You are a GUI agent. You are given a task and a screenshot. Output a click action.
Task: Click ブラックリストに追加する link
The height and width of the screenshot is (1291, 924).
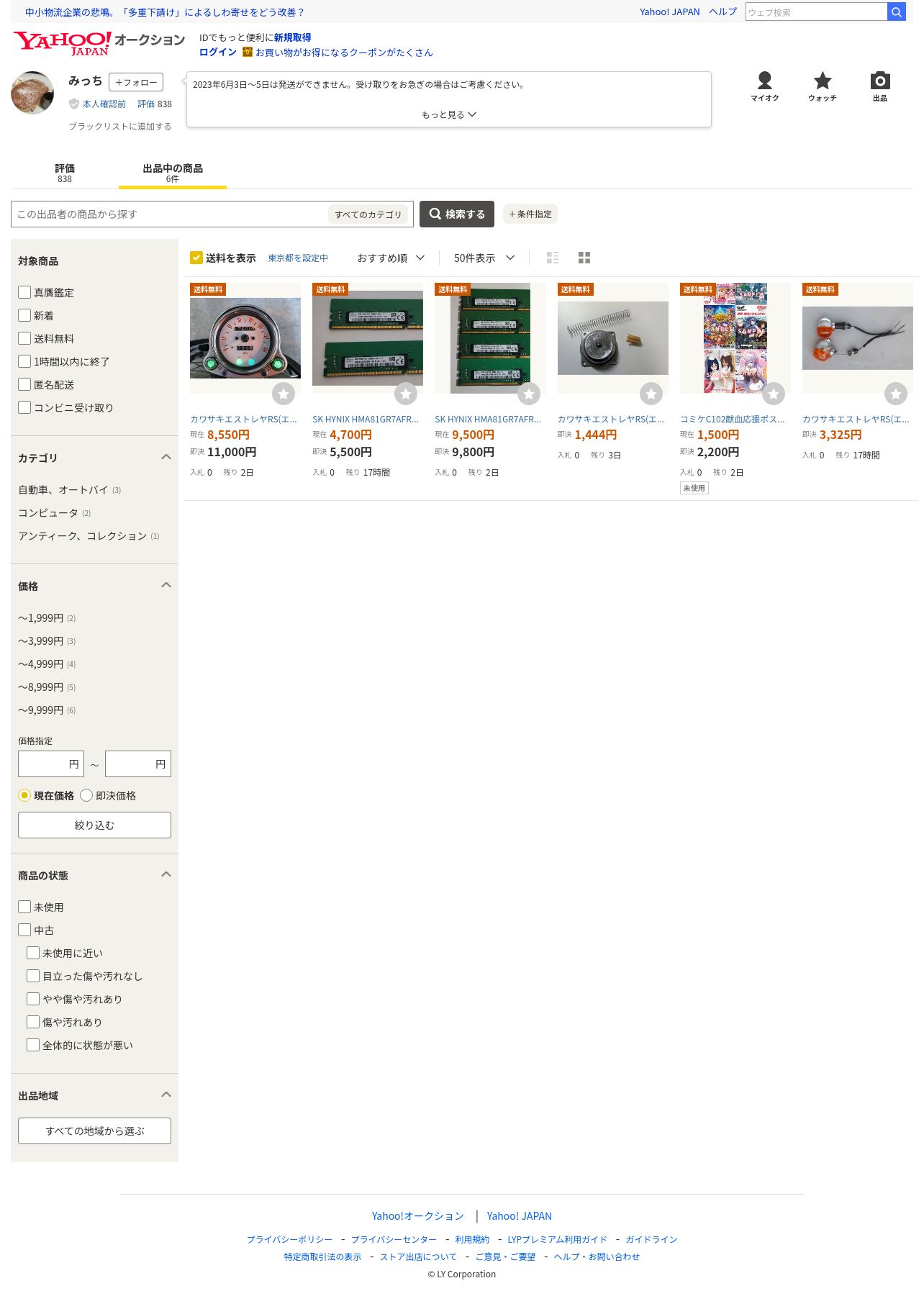pos(120,126)
